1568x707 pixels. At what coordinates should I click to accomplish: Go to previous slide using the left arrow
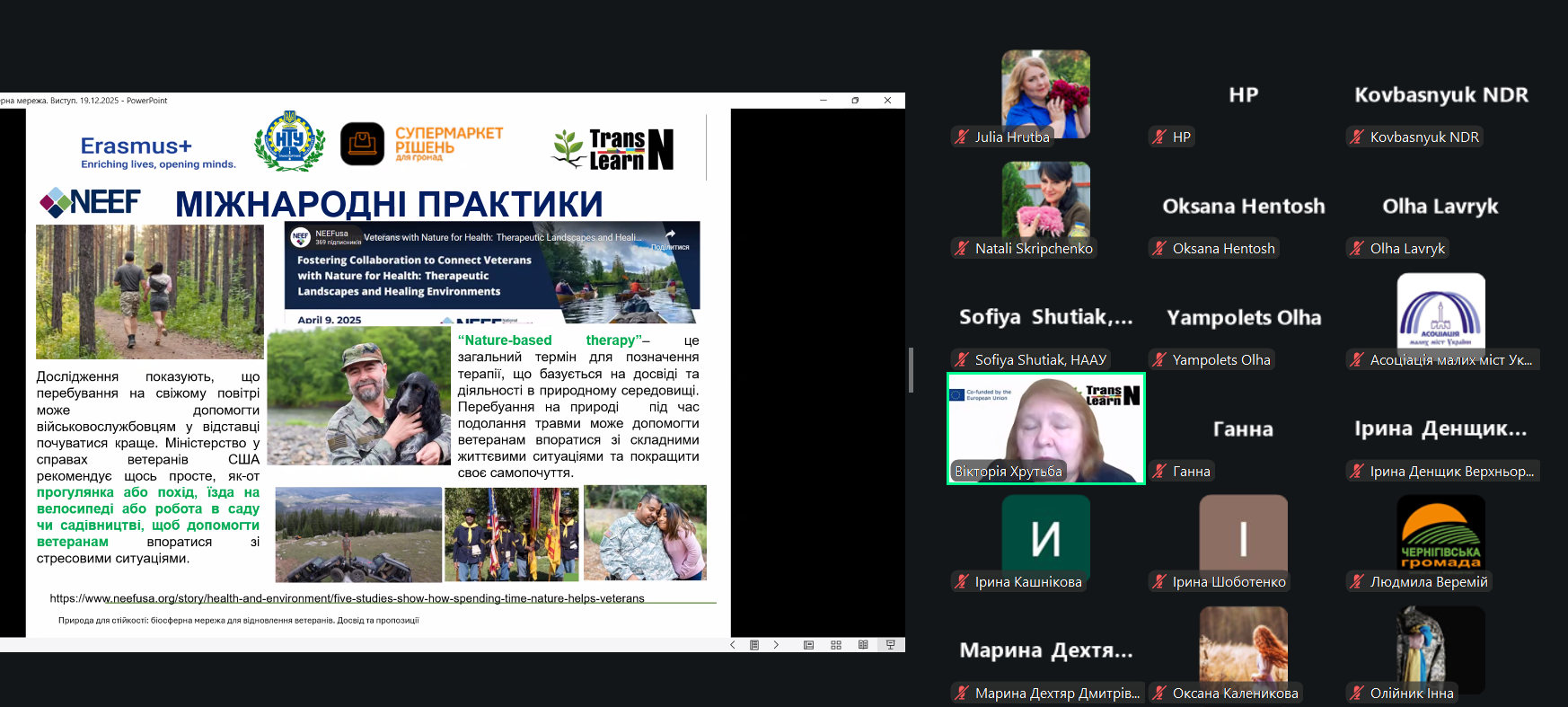click(x=733, y=645)
